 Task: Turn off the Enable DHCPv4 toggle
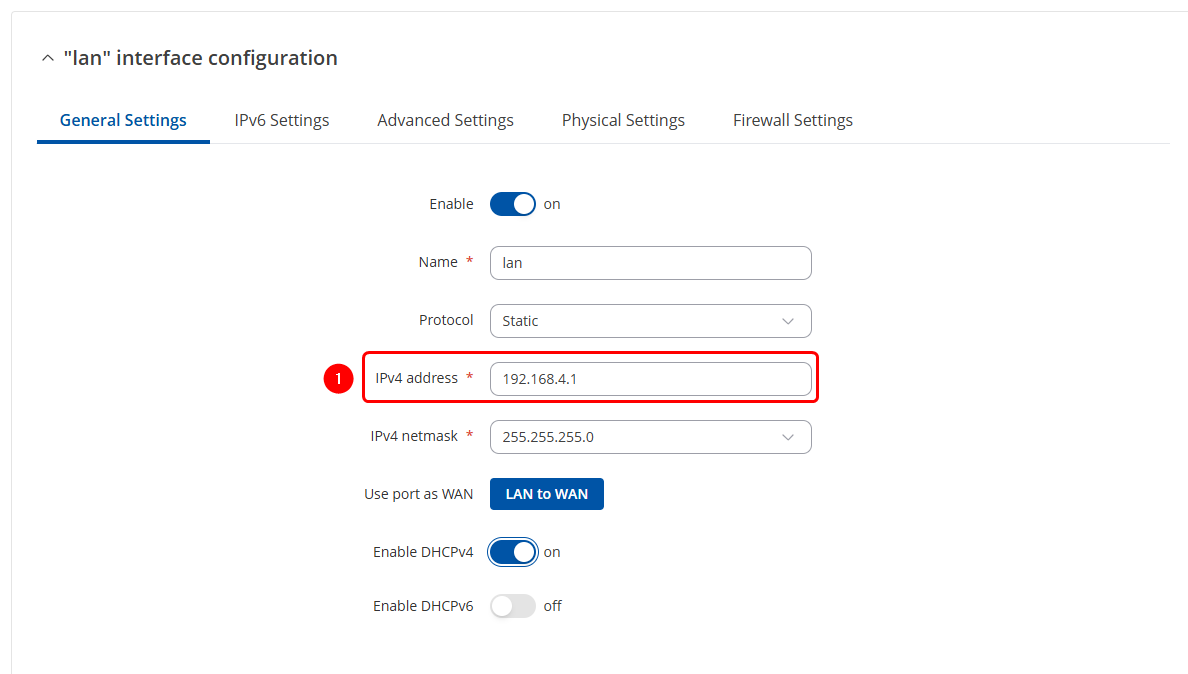point(513,552)
